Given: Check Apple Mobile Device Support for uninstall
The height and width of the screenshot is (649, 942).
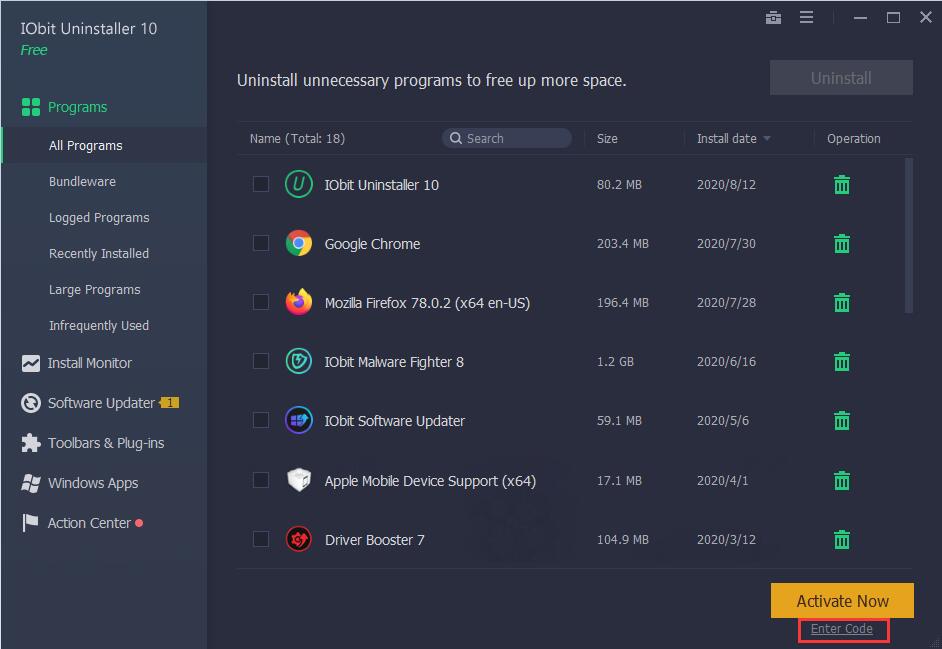Looking at the screenshot, I should coord(261,480).
